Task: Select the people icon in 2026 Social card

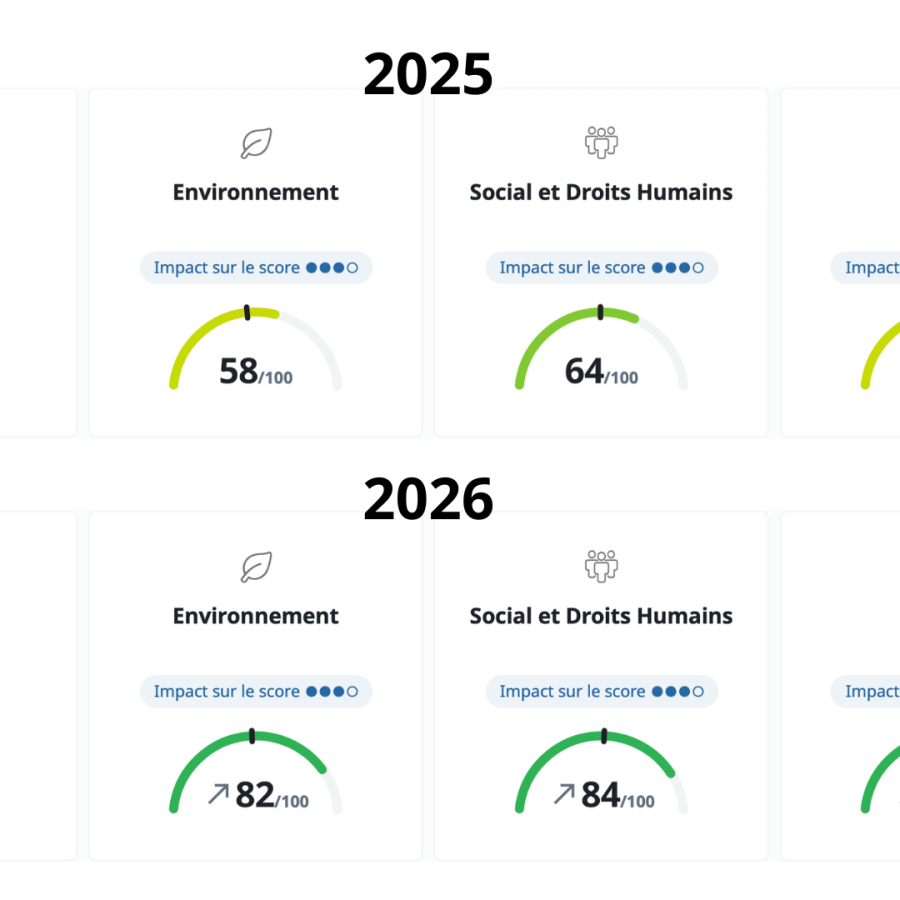Action: click(x=601, y=567)
